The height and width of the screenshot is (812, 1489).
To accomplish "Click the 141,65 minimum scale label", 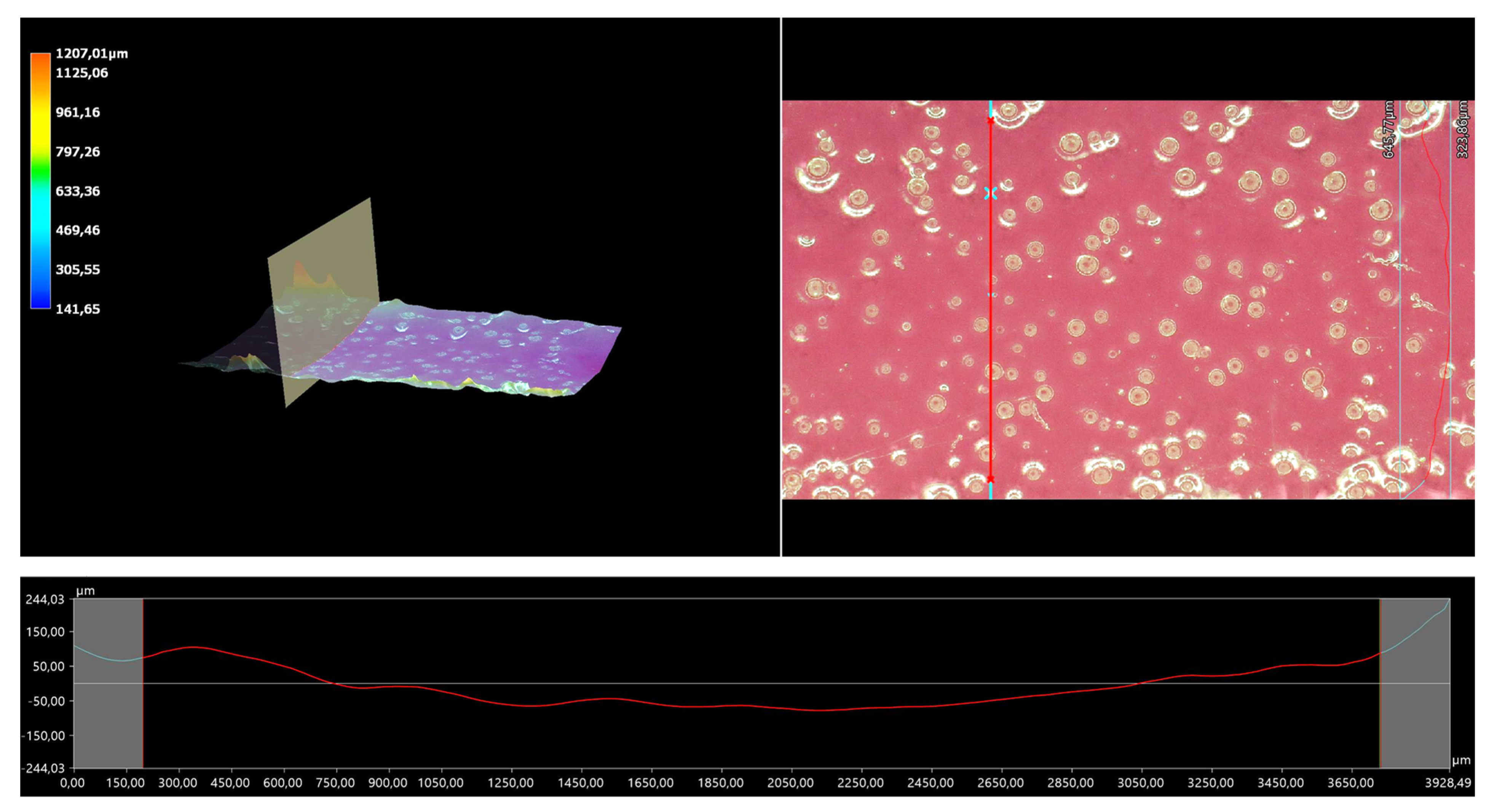I will point(77,309).
